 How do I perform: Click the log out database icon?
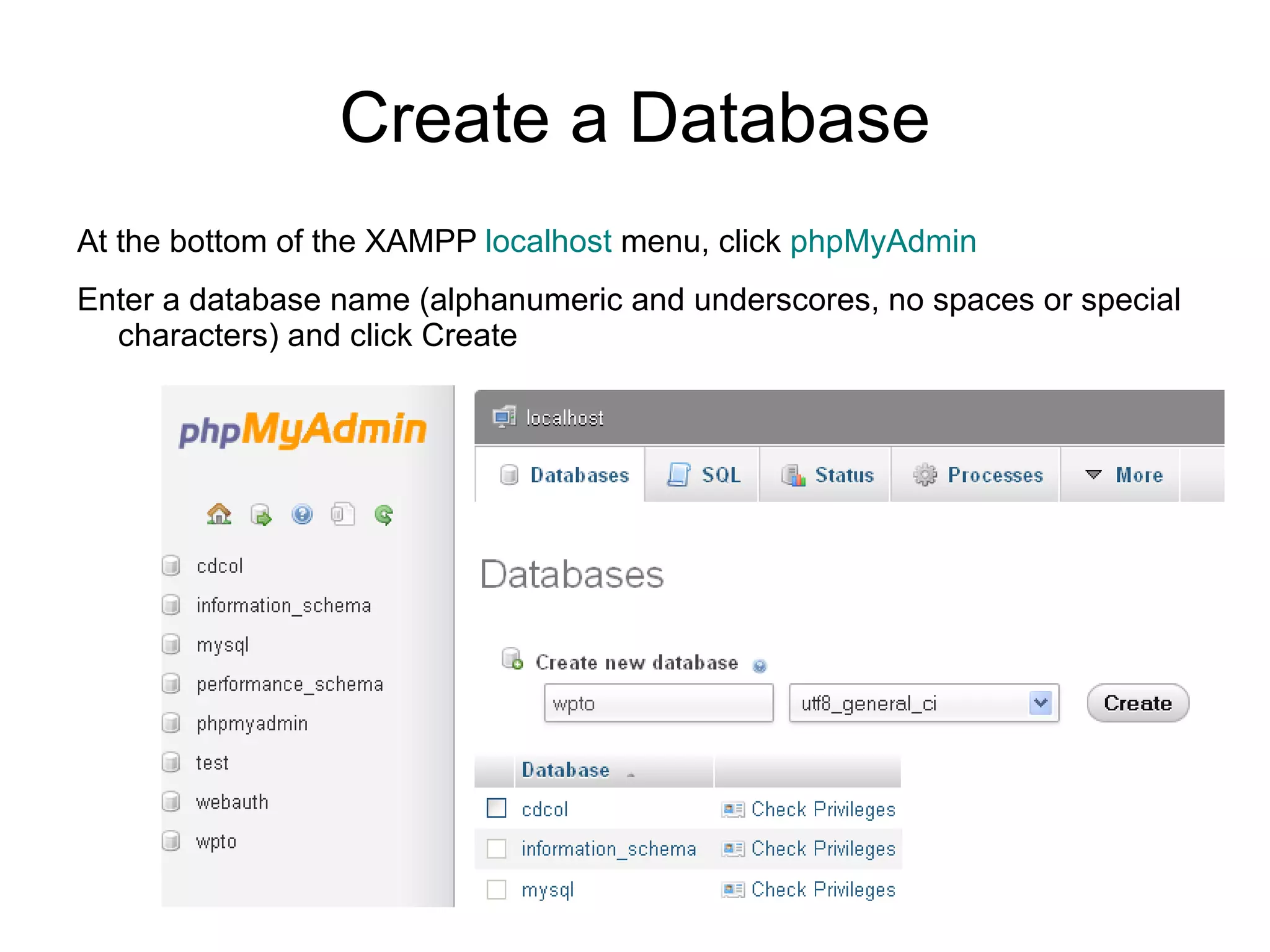point(261,515)
